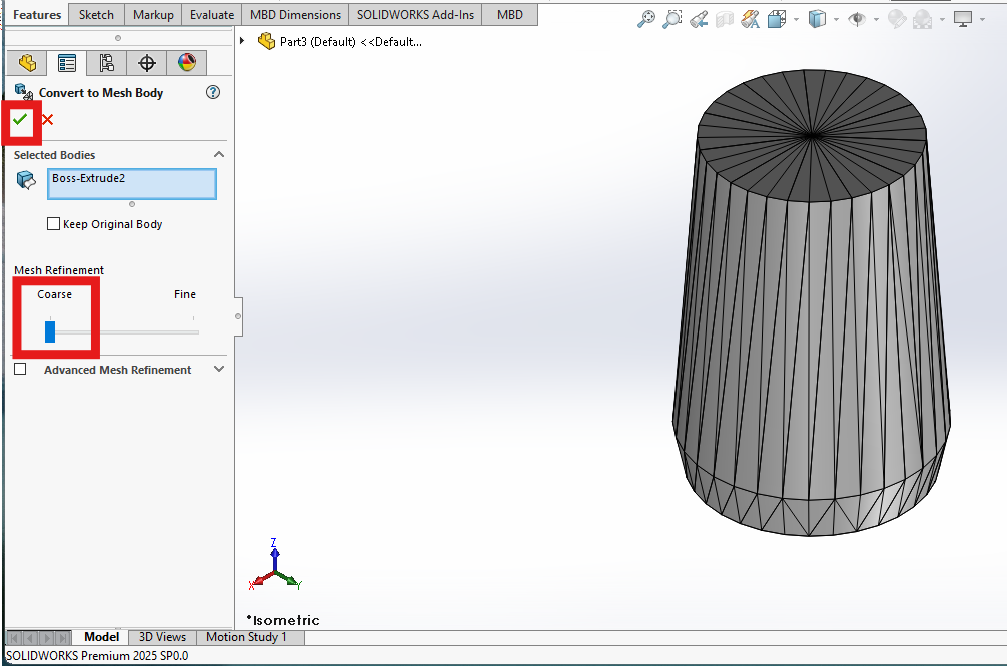Switch to PropertyManager tab icon
This screenshot has width=1007, height=666.
tap(67, 63)
